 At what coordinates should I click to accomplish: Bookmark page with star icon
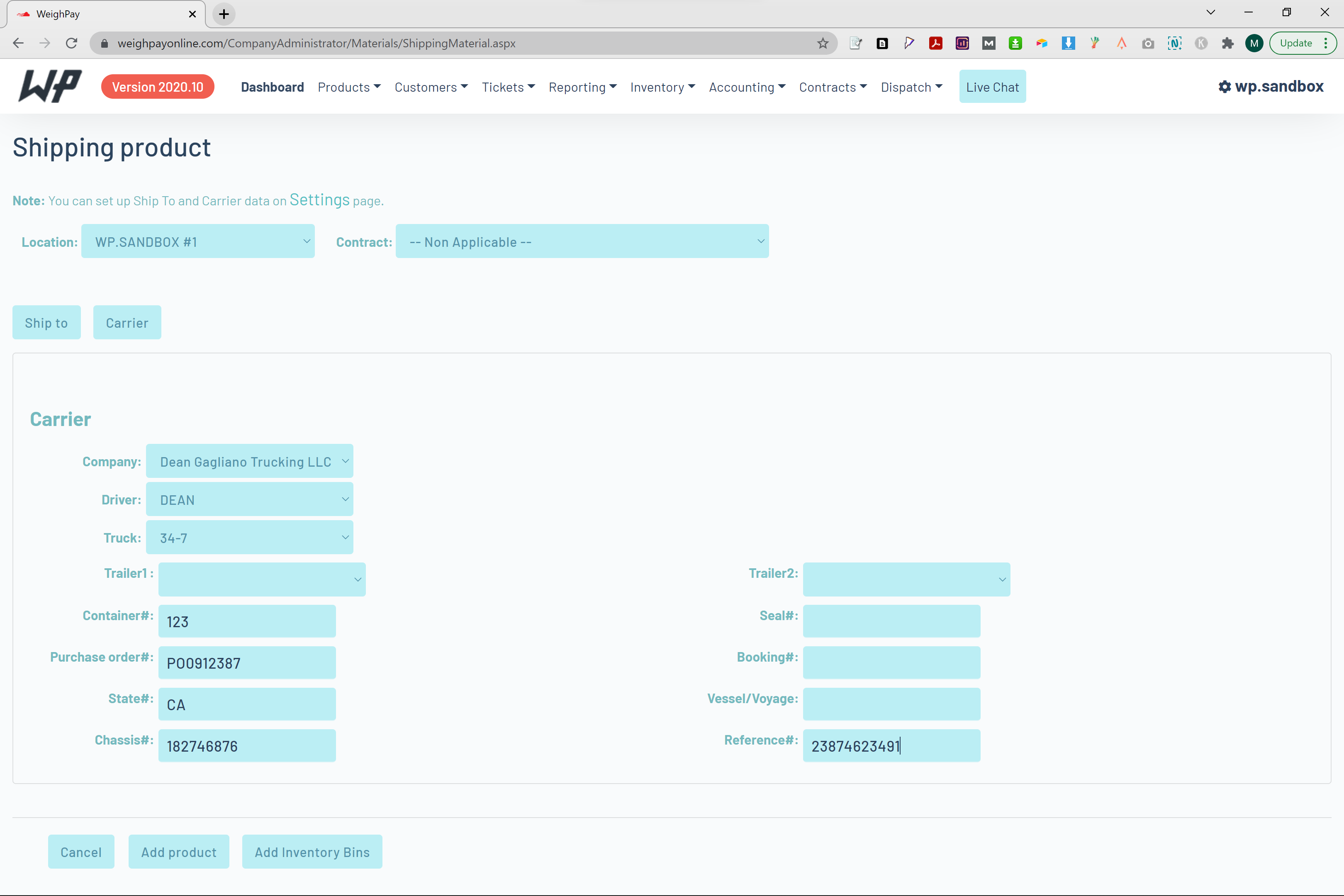pyautogui.click(x=822, y=44)
